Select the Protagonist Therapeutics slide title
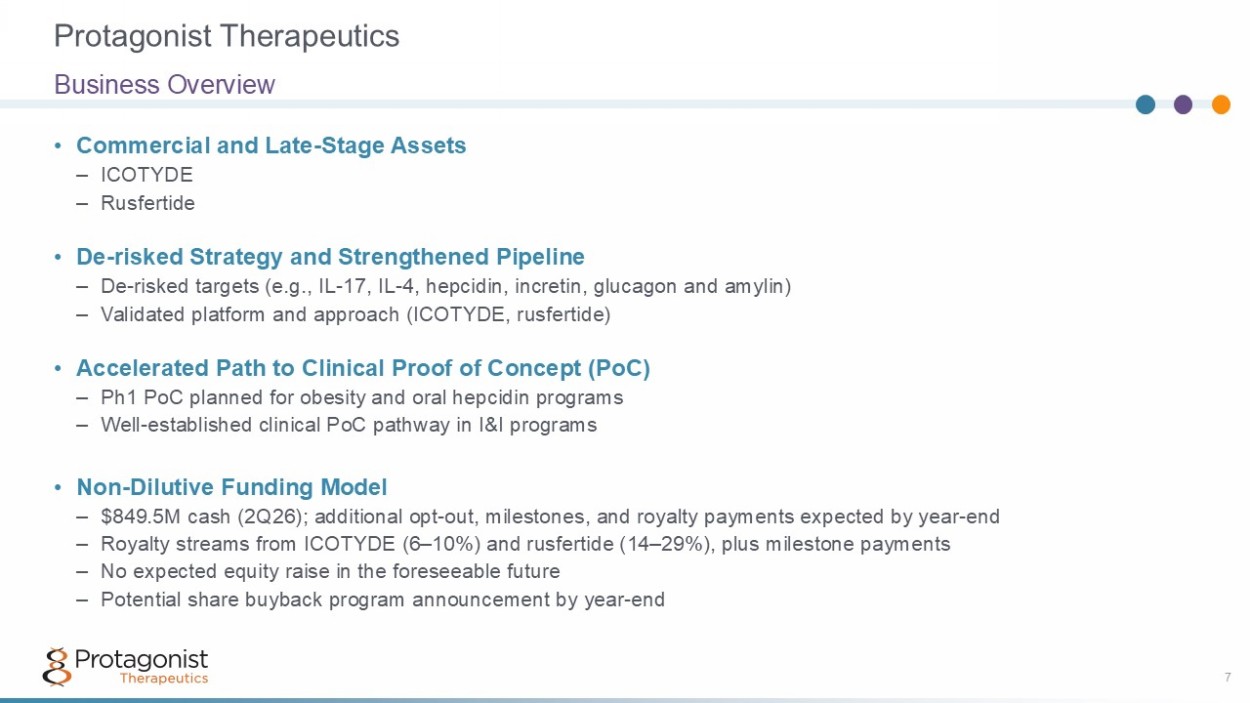The height and width of the screenshot is (703, 1250). 227,36
